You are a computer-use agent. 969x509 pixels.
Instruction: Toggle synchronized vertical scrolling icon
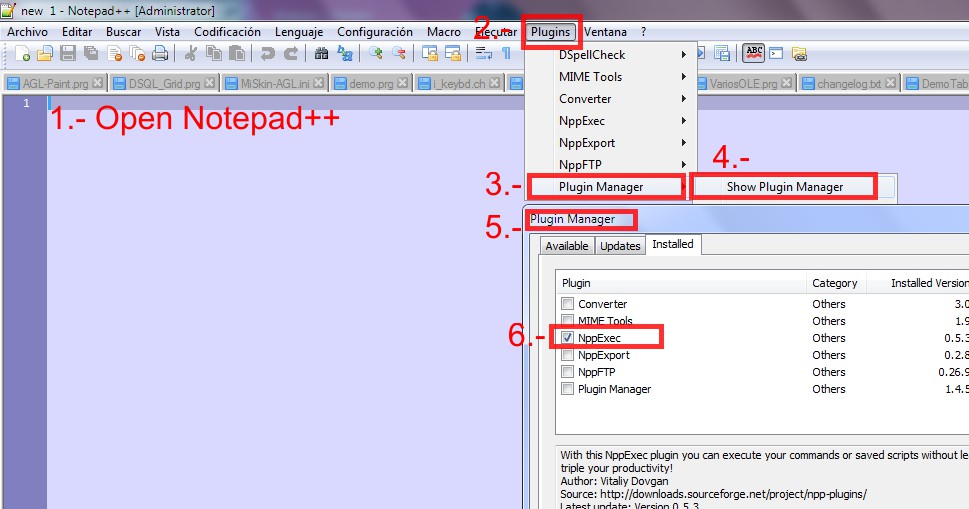coord(429,54)
